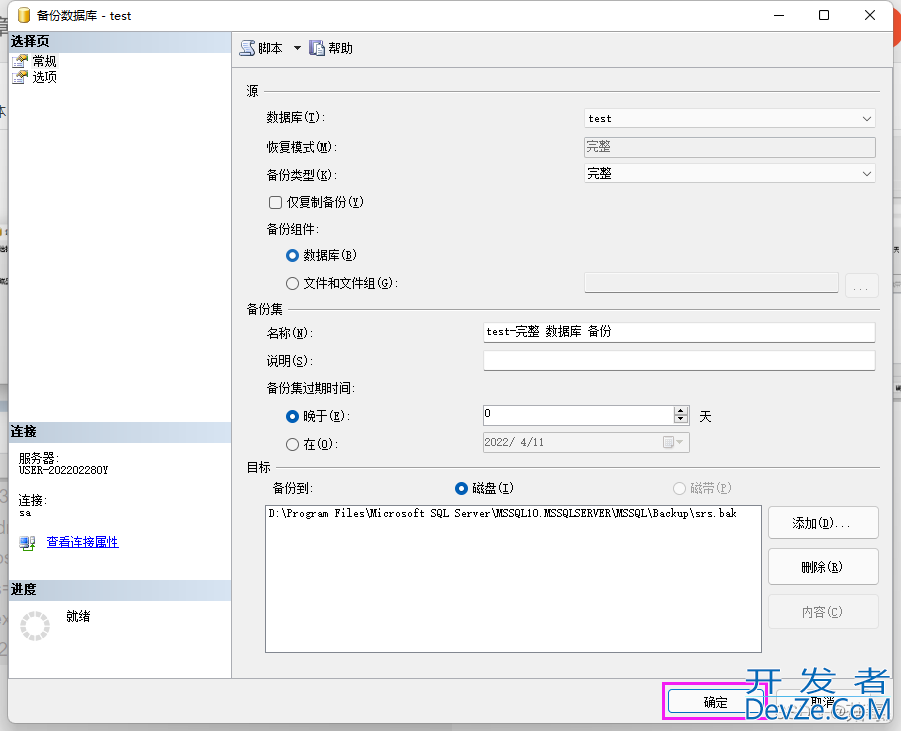Open View connection properties (查看连接属性) link

[82, 542]
